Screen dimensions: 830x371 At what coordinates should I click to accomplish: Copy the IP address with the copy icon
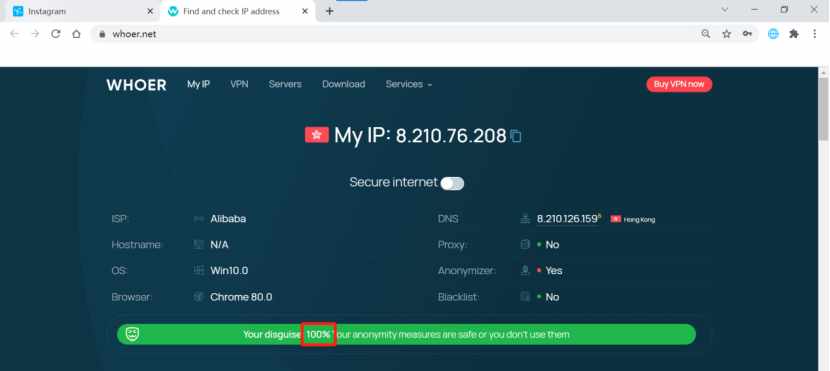[x=516, y=137]
